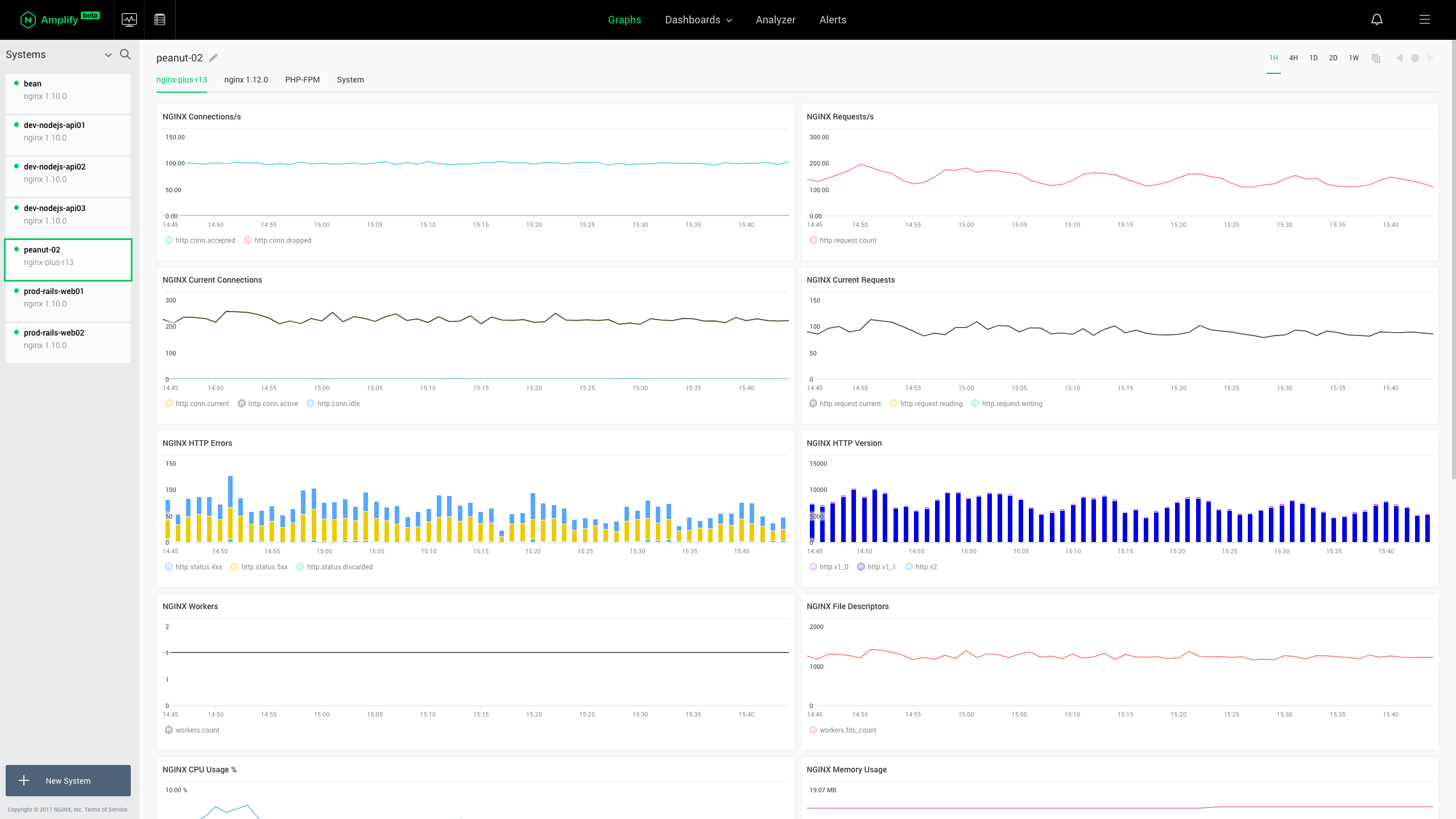Open custom time range grid icon
Screen dimensions: 1456x819
[1376, 58]
